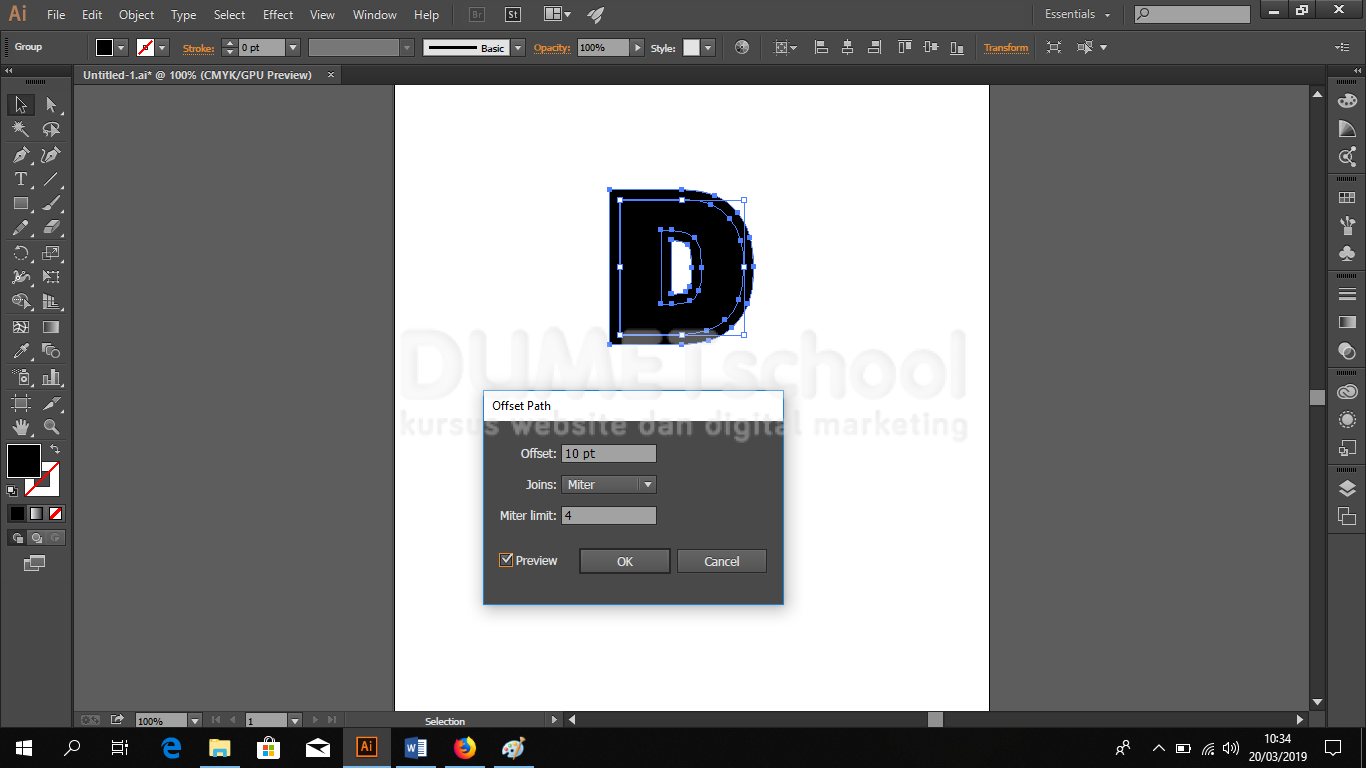Set paint mode to Color
The image size is (1366, 768).
17,513
